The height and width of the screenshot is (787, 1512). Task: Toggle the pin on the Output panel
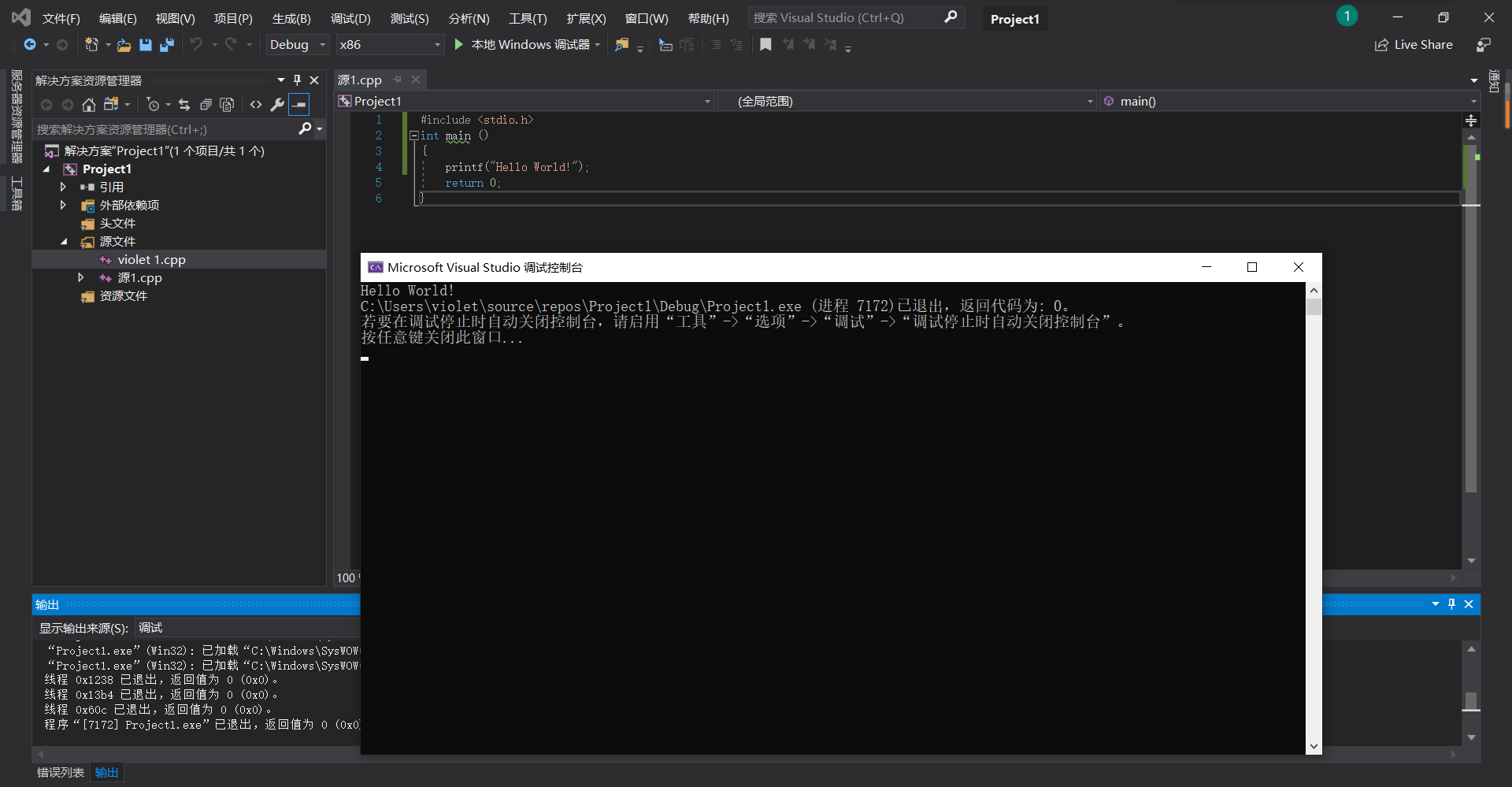point(1451,604)
